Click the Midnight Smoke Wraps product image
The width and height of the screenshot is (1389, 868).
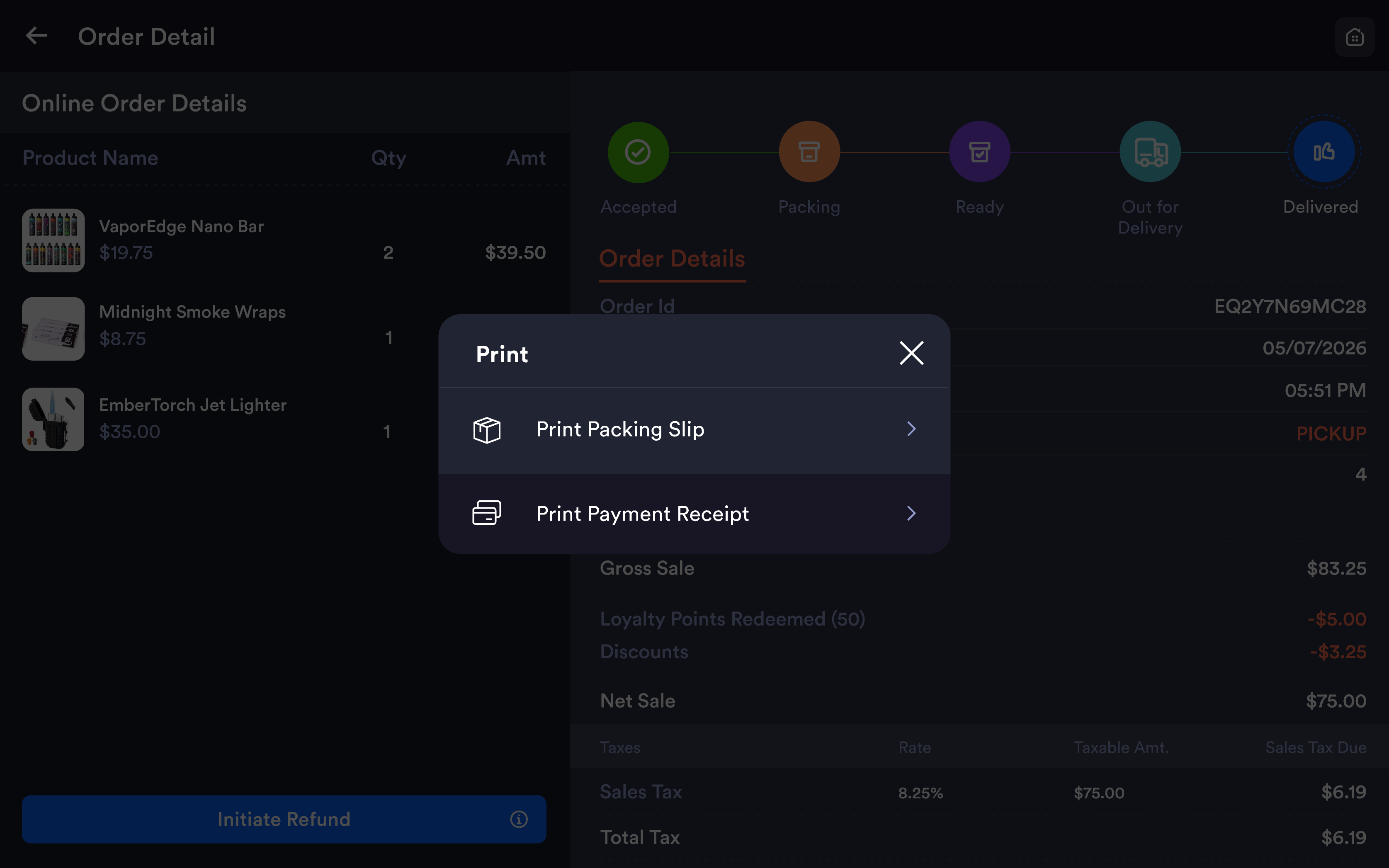pos(53,329)
